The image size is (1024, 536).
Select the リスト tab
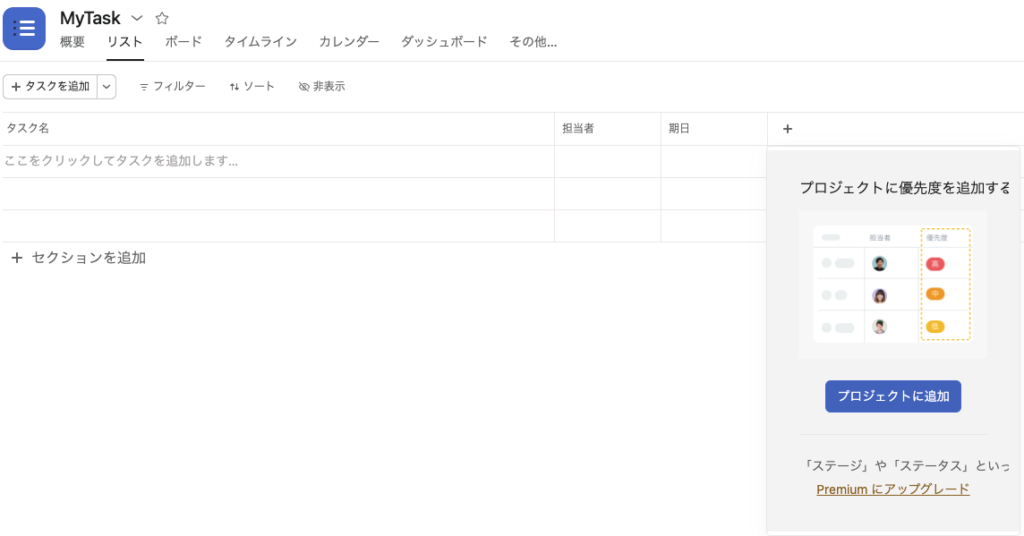coord(125,42)
